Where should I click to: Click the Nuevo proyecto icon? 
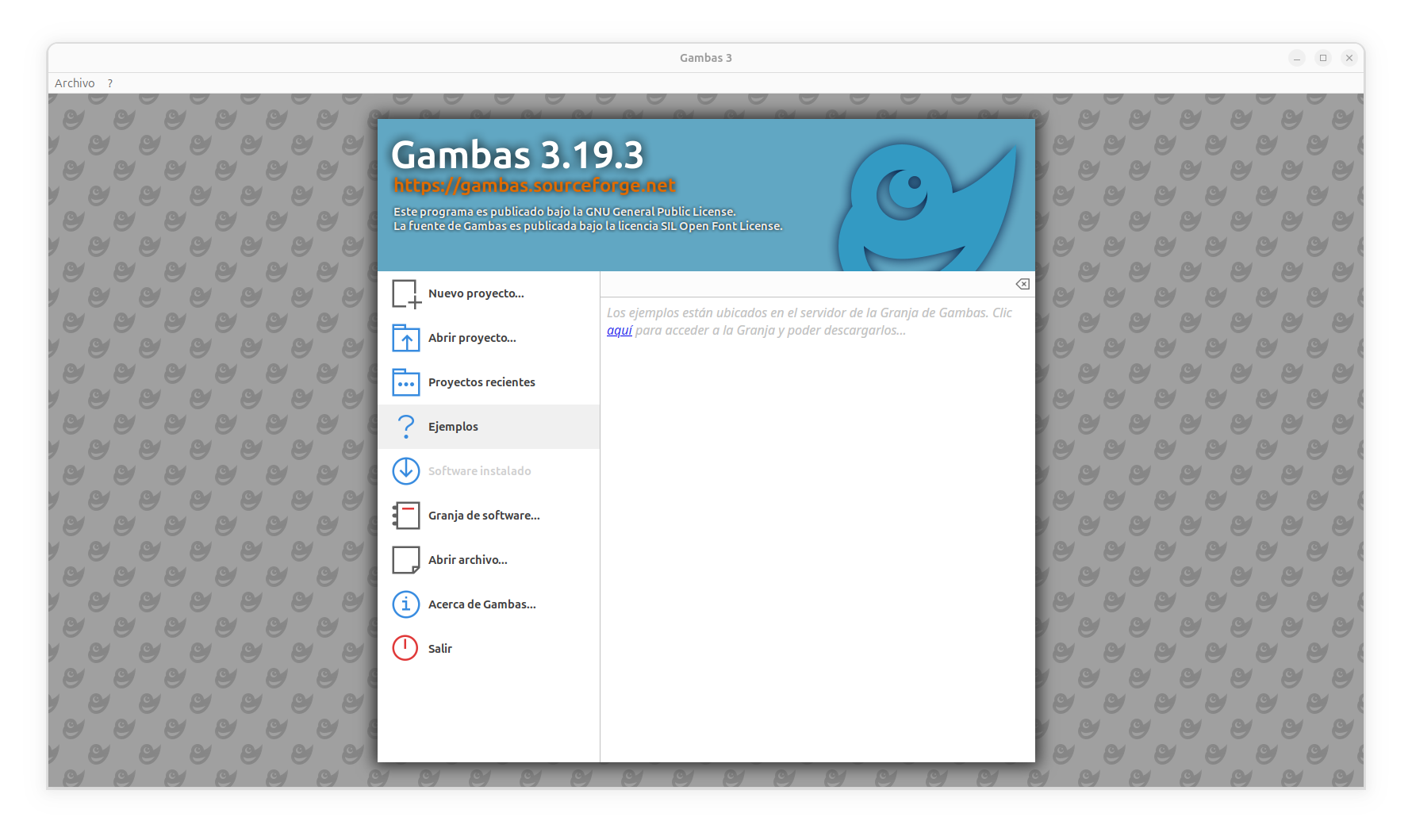(406, 293)
